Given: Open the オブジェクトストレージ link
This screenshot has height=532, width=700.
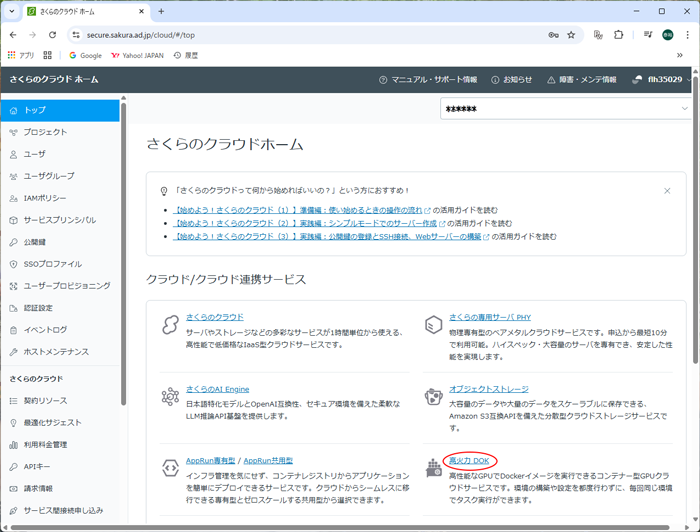Looking at the screenshot, I should [488, 389].
